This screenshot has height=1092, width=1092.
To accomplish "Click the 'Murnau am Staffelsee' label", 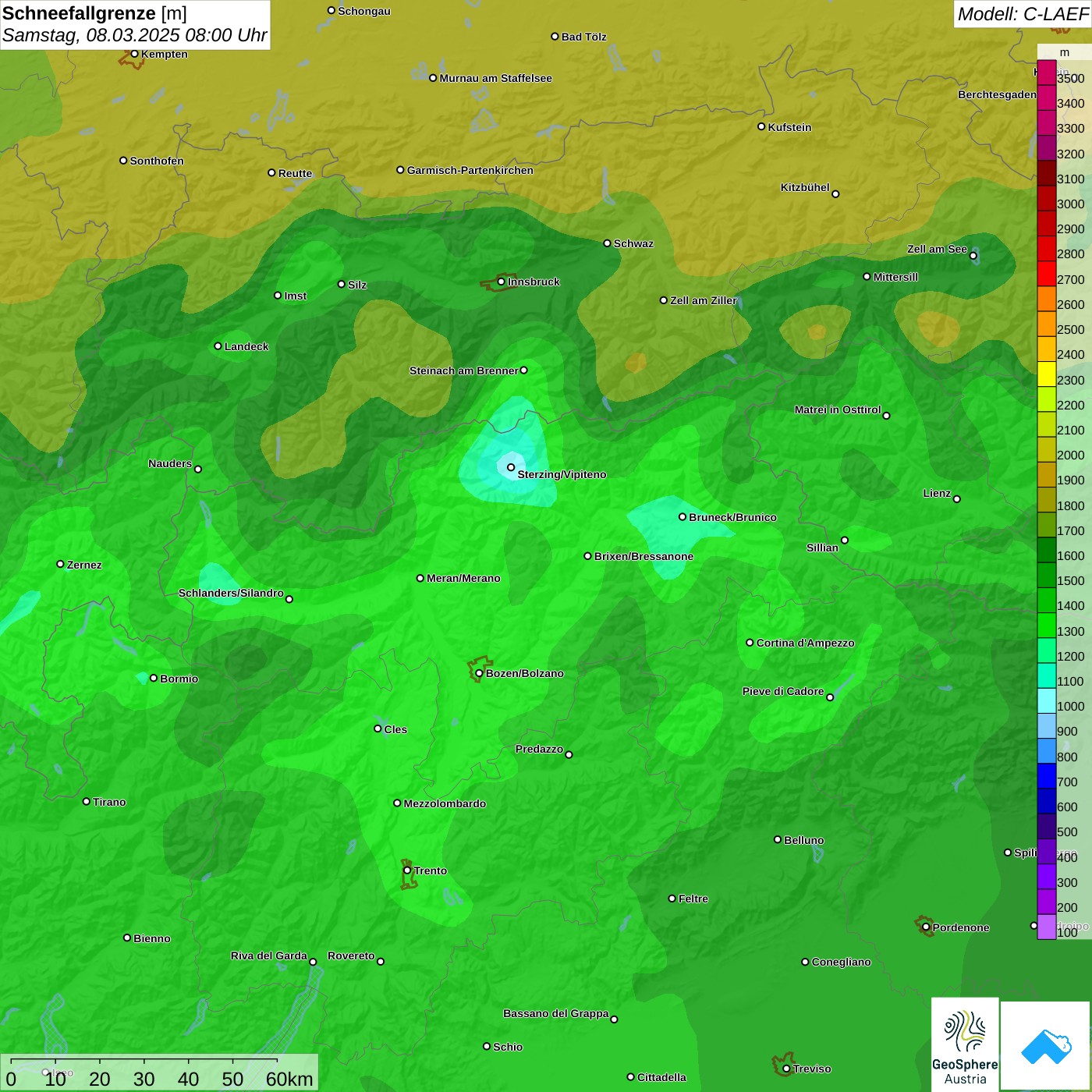I will (495, 78).
